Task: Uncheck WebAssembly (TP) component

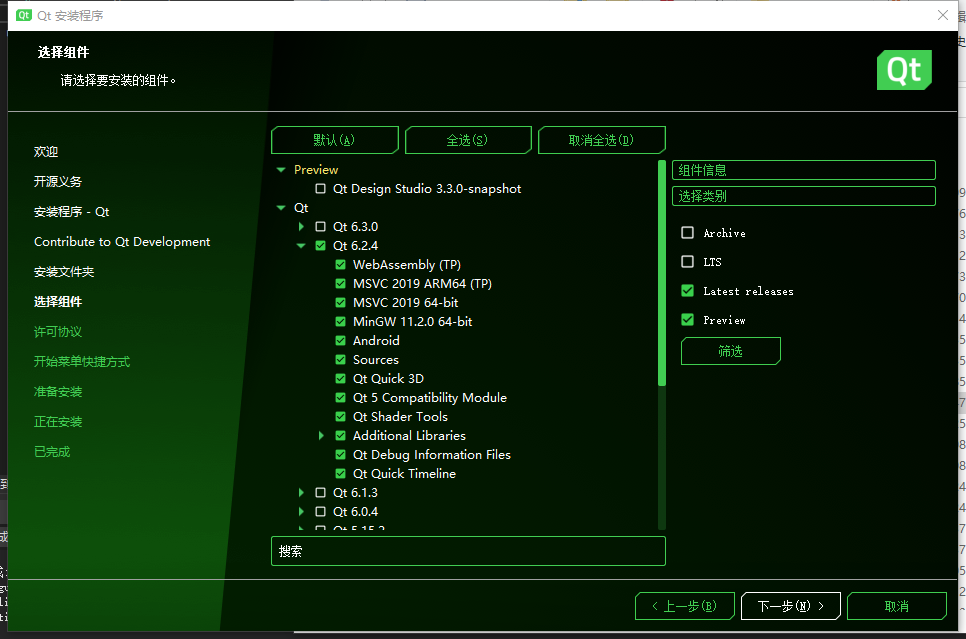Action: coord(340,265)
